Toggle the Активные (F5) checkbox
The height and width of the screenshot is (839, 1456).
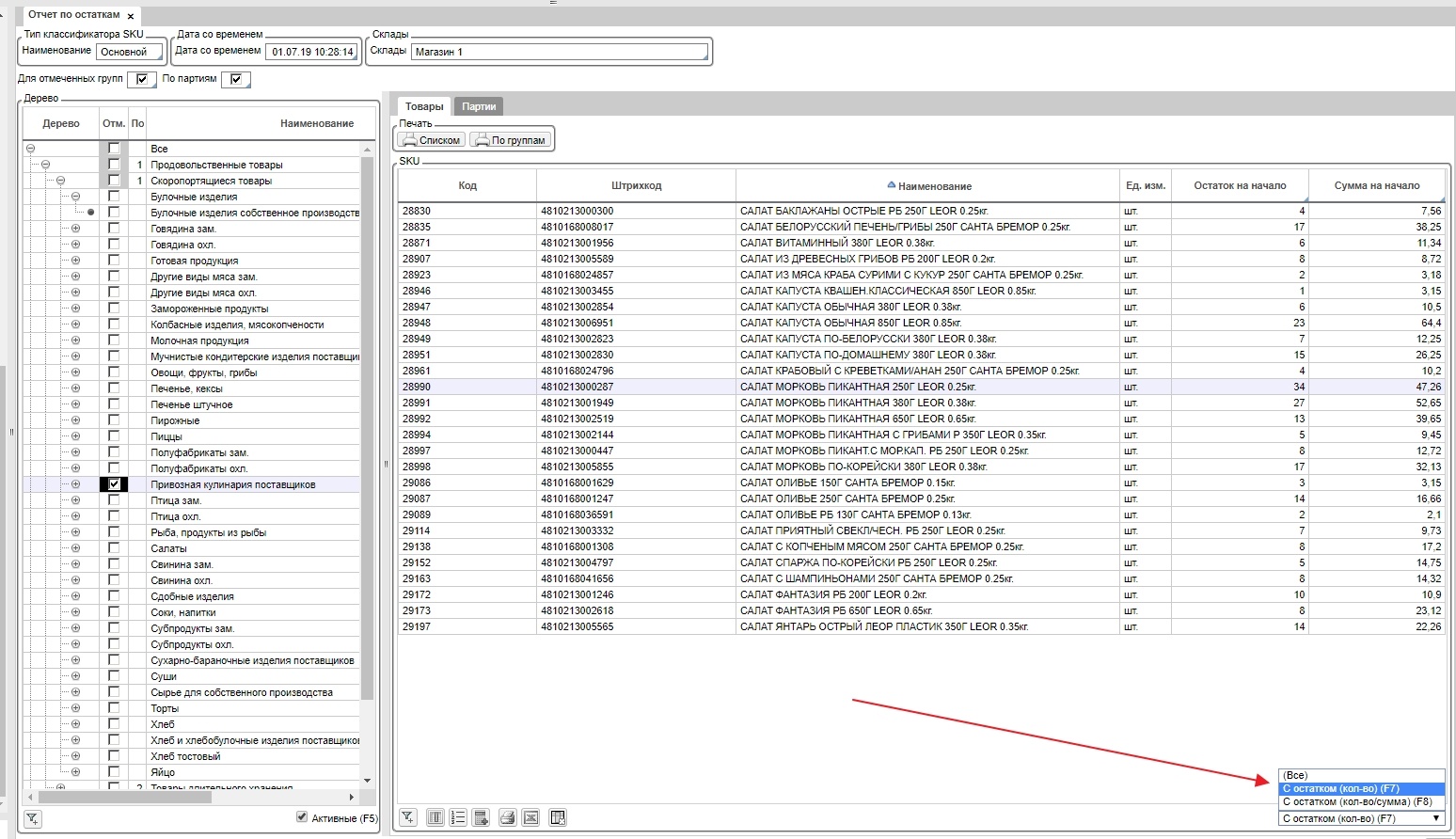pyautogui.click(x=302, y=817)
